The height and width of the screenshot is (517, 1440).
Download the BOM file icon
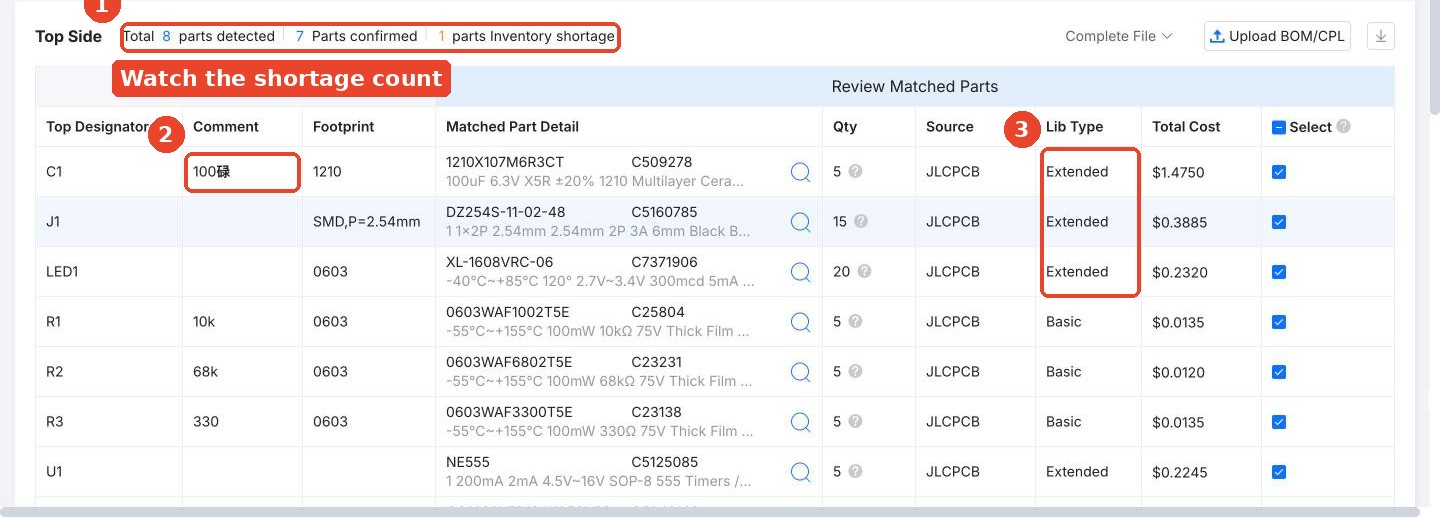1380,36
